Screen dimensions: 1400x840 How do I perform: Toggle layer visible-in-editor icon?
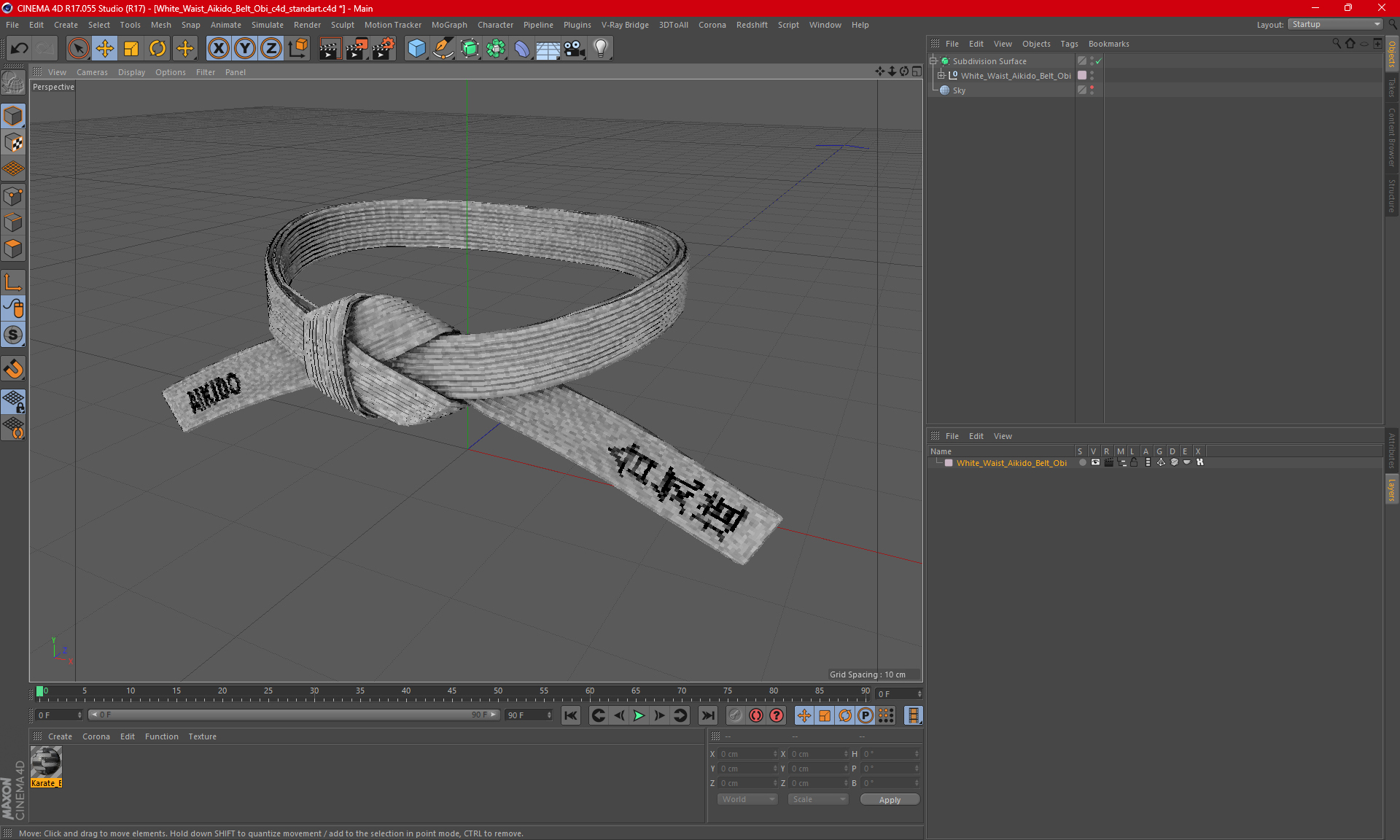(x=1095, y=463)
